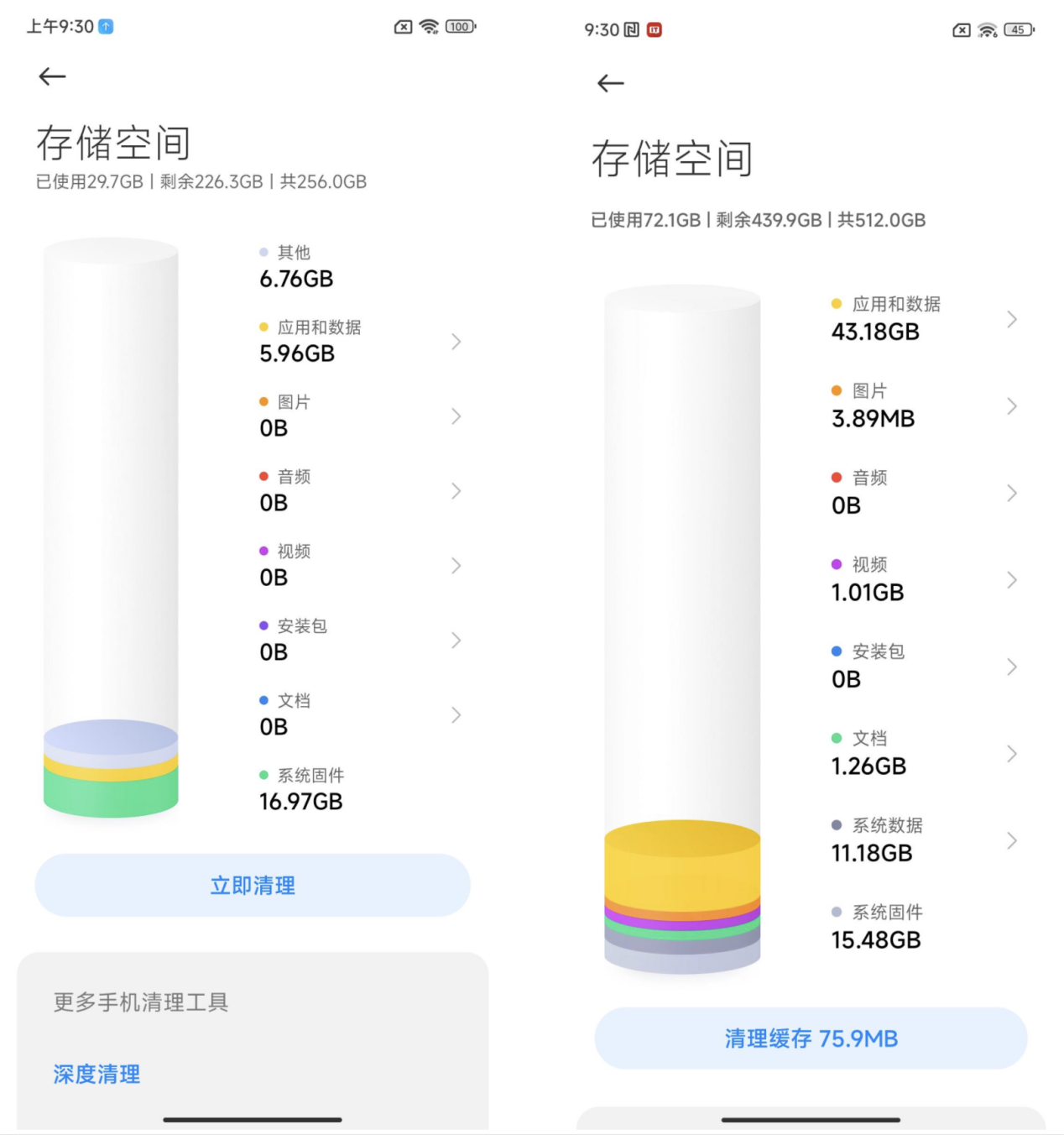Open 音频 0B chevron on the right phone
Screen dimensions: 1064x1135
pyautogui.click(x=1012, y=493)
